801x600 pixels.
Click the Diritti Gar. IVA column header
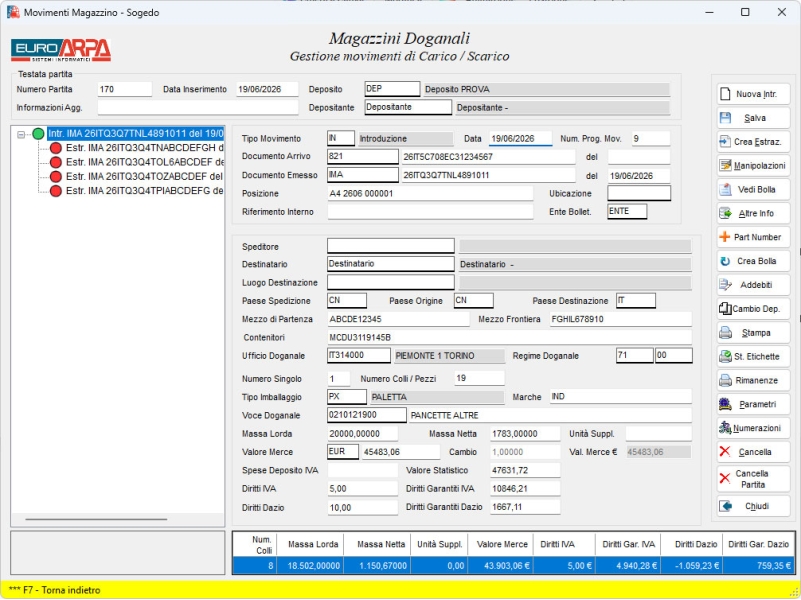coord(628,544)
